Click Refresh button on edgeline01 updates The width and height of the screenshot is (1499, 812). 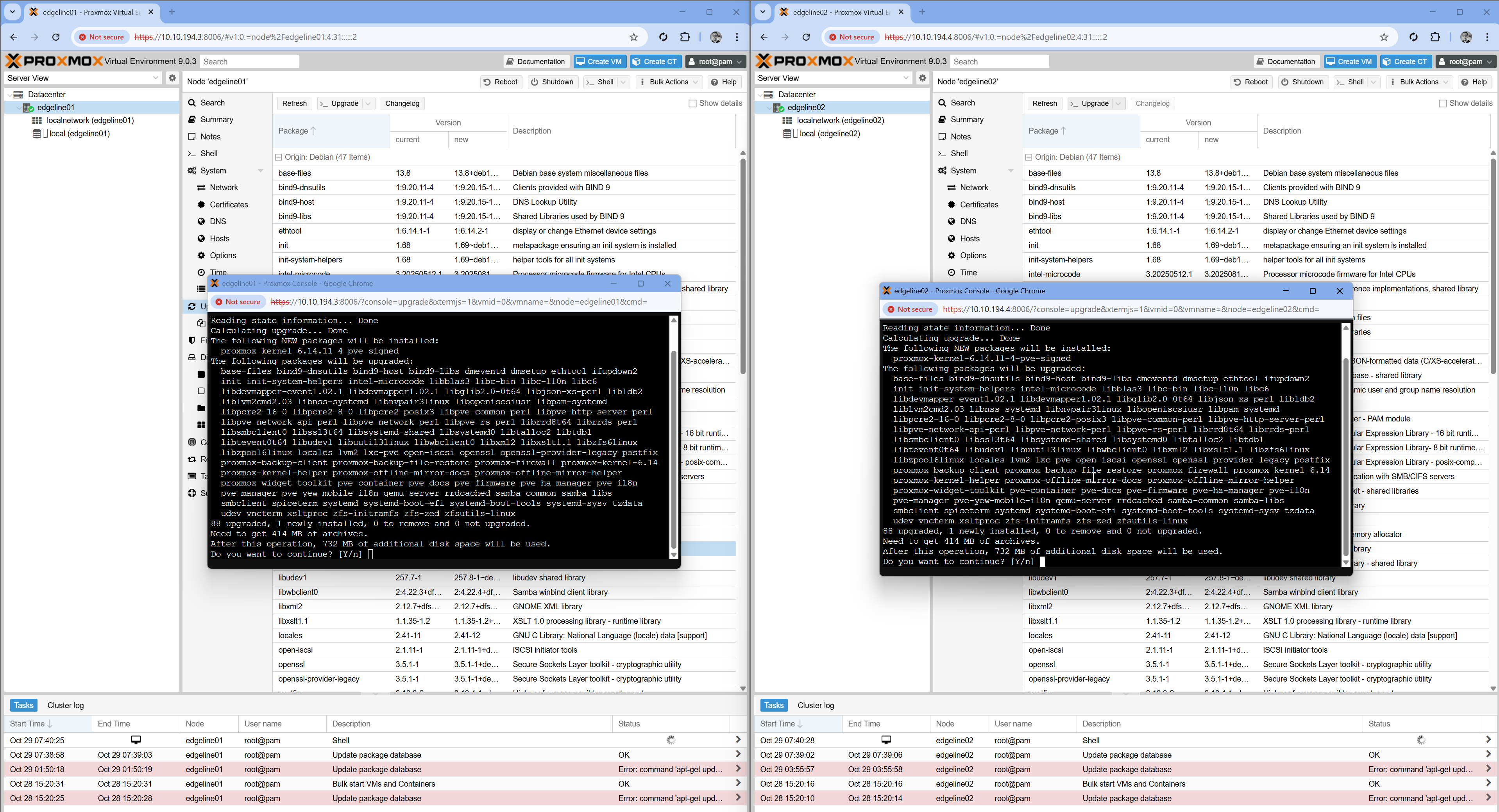(294, 104)
